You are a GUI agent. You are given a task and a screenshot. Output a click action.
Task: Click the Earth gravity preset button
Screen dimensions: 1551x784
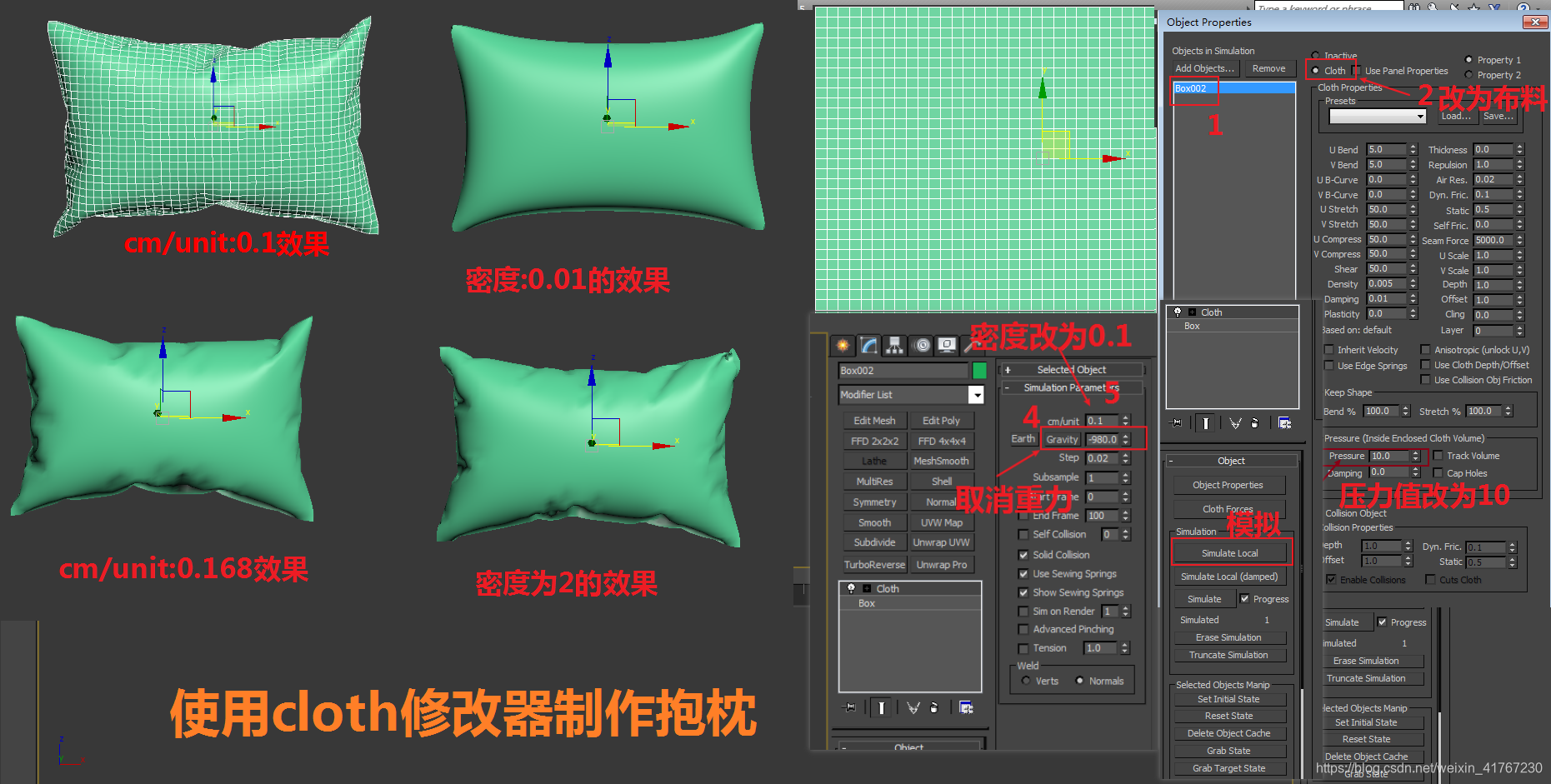click(x=1023, y=439)
